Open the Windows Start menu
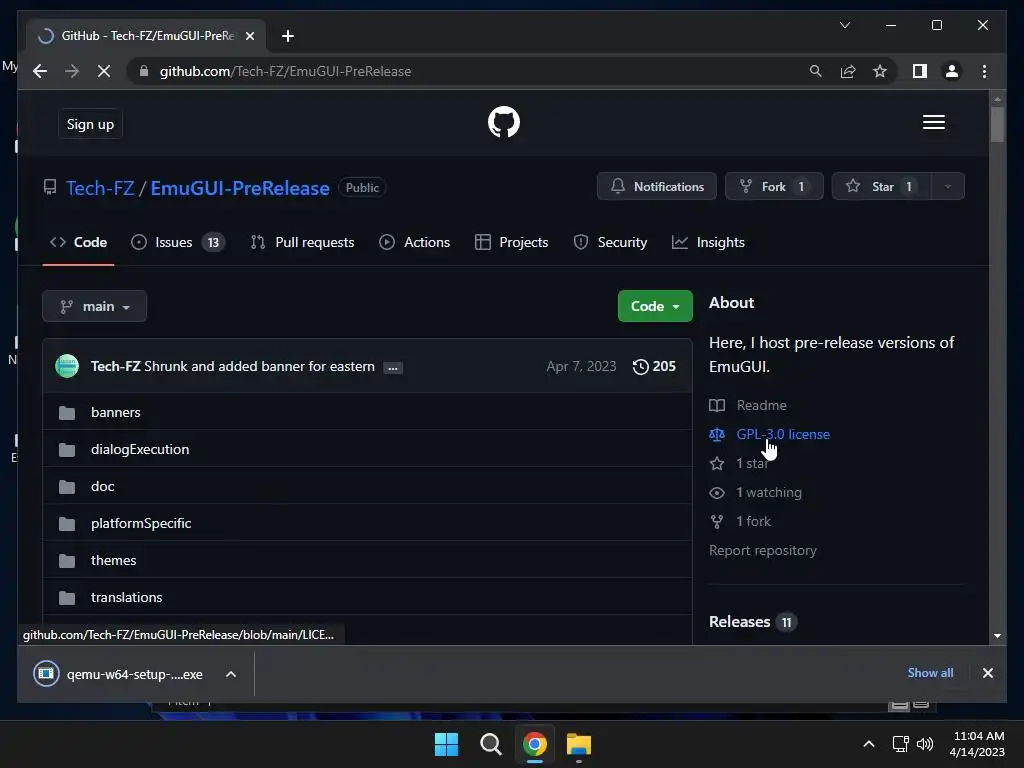The width and height of the screenshot is (1024, 768). point(447,744)
